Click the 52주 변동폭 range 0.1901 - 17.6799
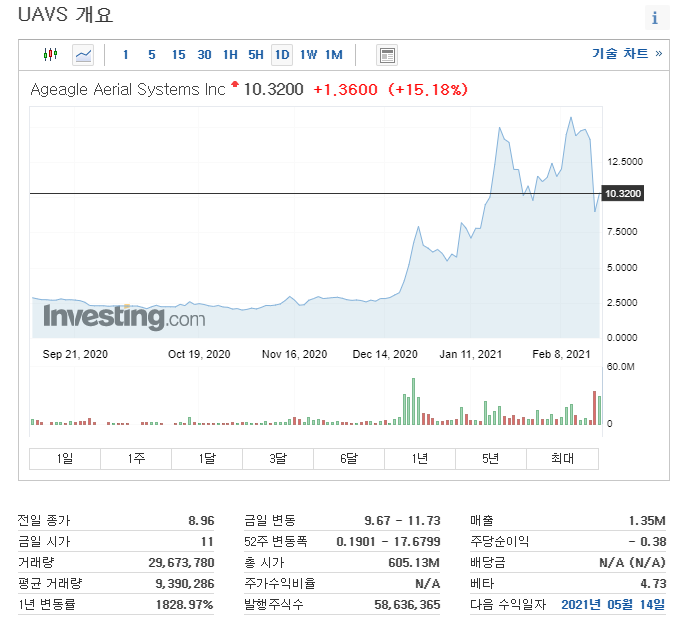The height and width of the screenshot is (622, 677). click(389, 542)
